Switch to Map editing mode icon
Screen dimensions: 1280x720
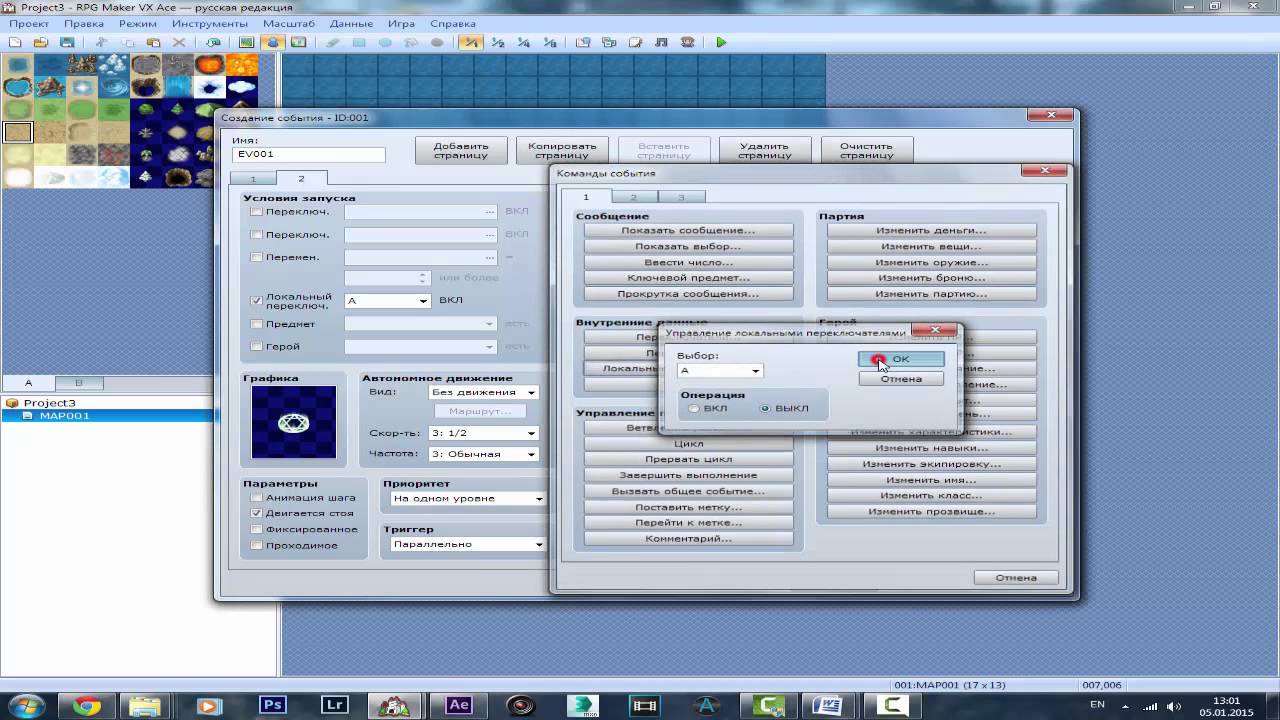[247, 42]
